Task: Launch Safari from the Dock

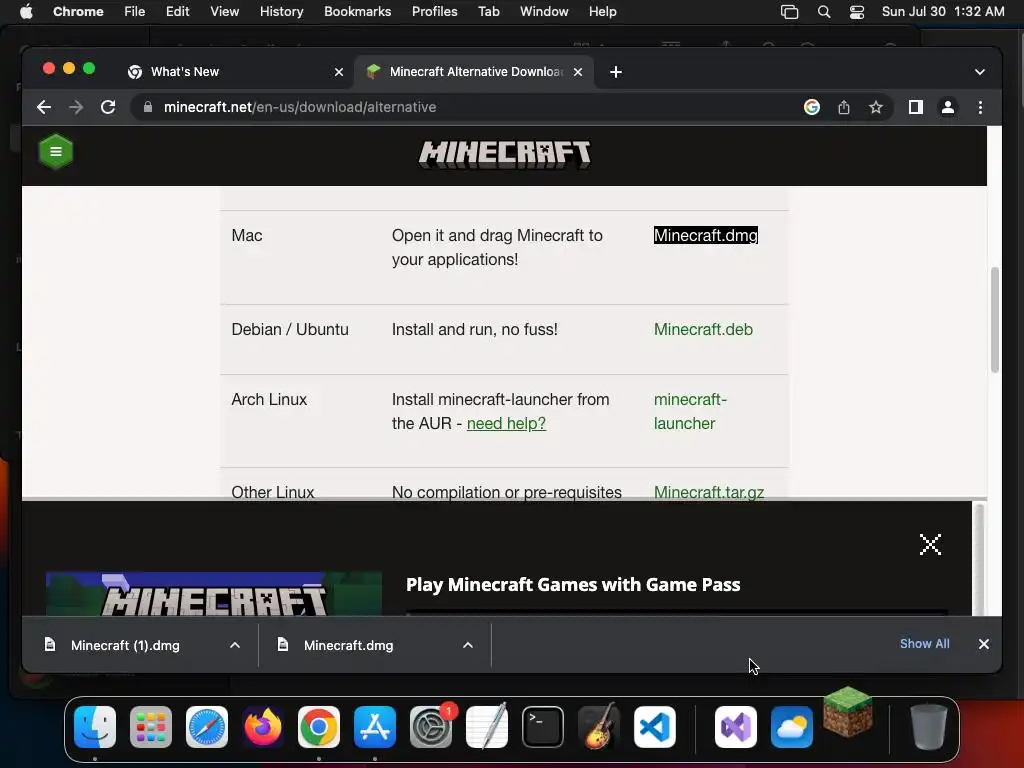Action: (x=207, y=727)
